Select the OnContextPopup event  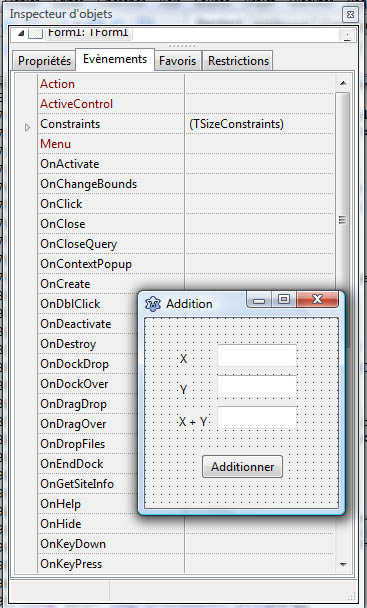[x=86, y=264]
